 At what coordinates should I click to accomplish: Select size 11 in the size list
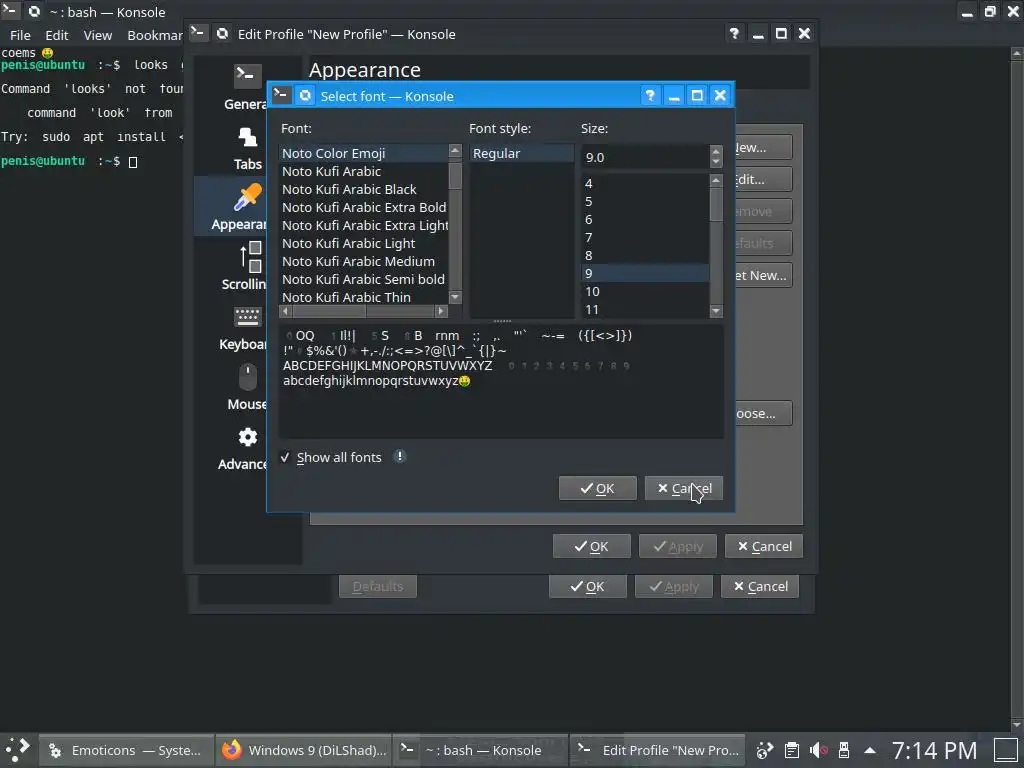[645, 310]
